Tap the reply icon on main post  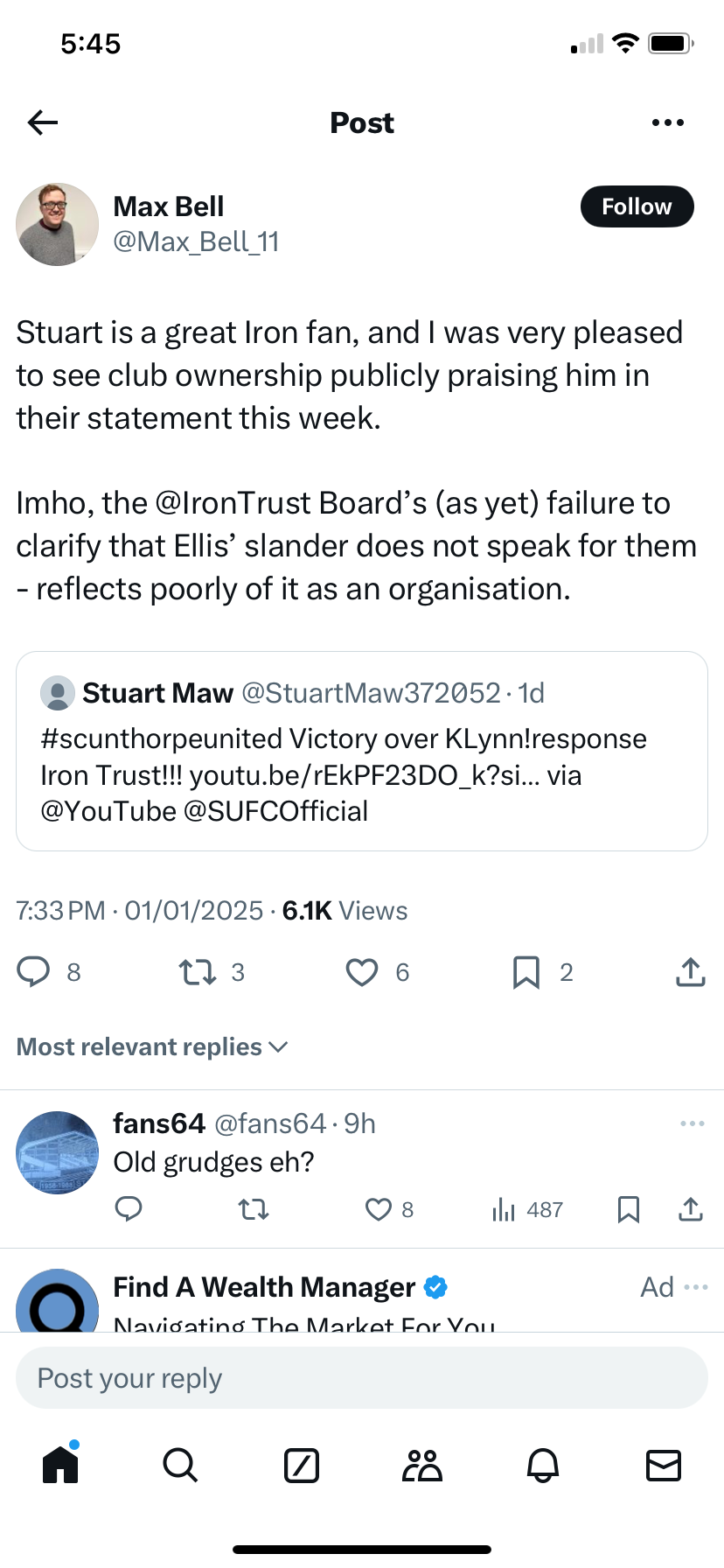(x=34, y=972)
